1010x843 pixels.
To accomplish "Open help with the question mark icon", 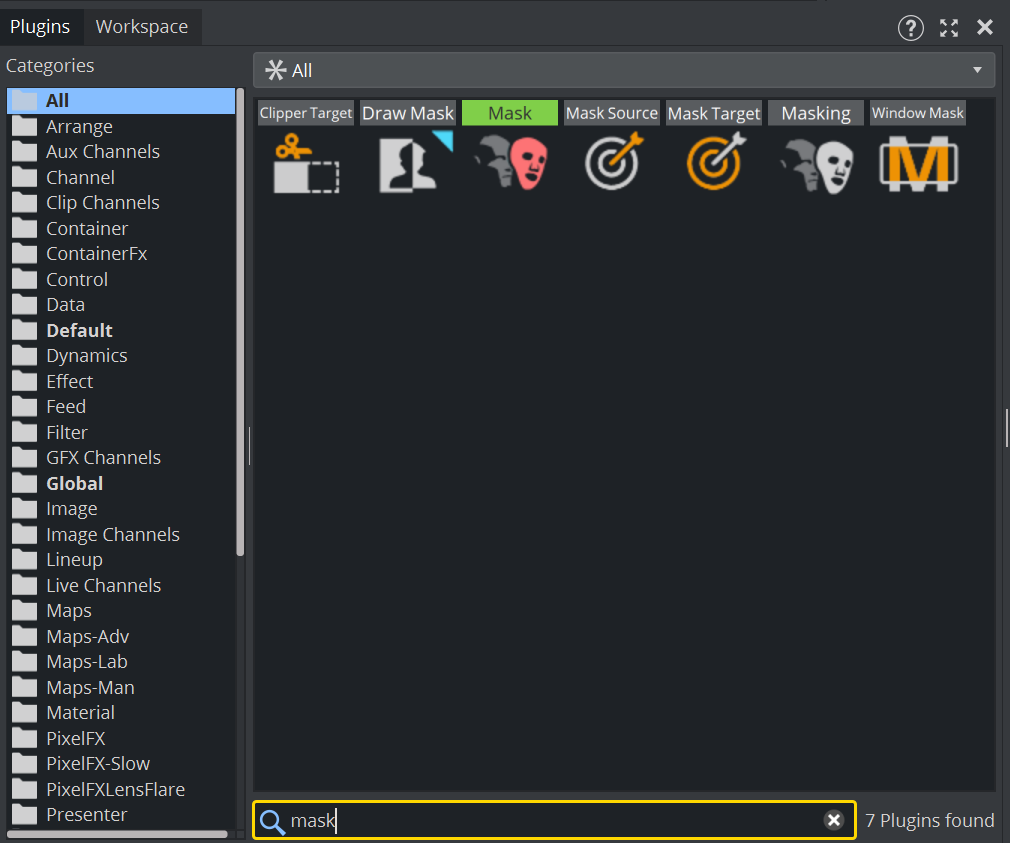I will tap(910, 28).
